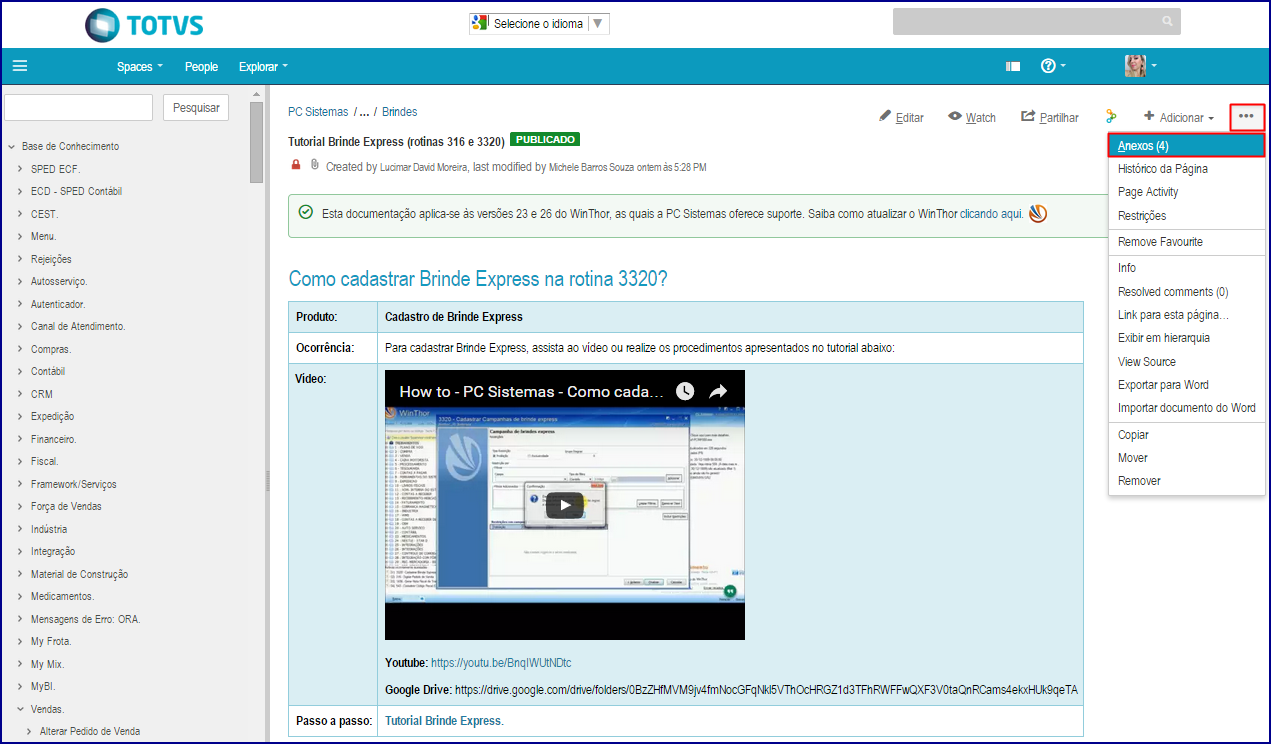This screenshot has height=744, width=1271.
Task: Click the breadcrumb ellipsis link
Action: pyautogui.click(x=365, y=112)
